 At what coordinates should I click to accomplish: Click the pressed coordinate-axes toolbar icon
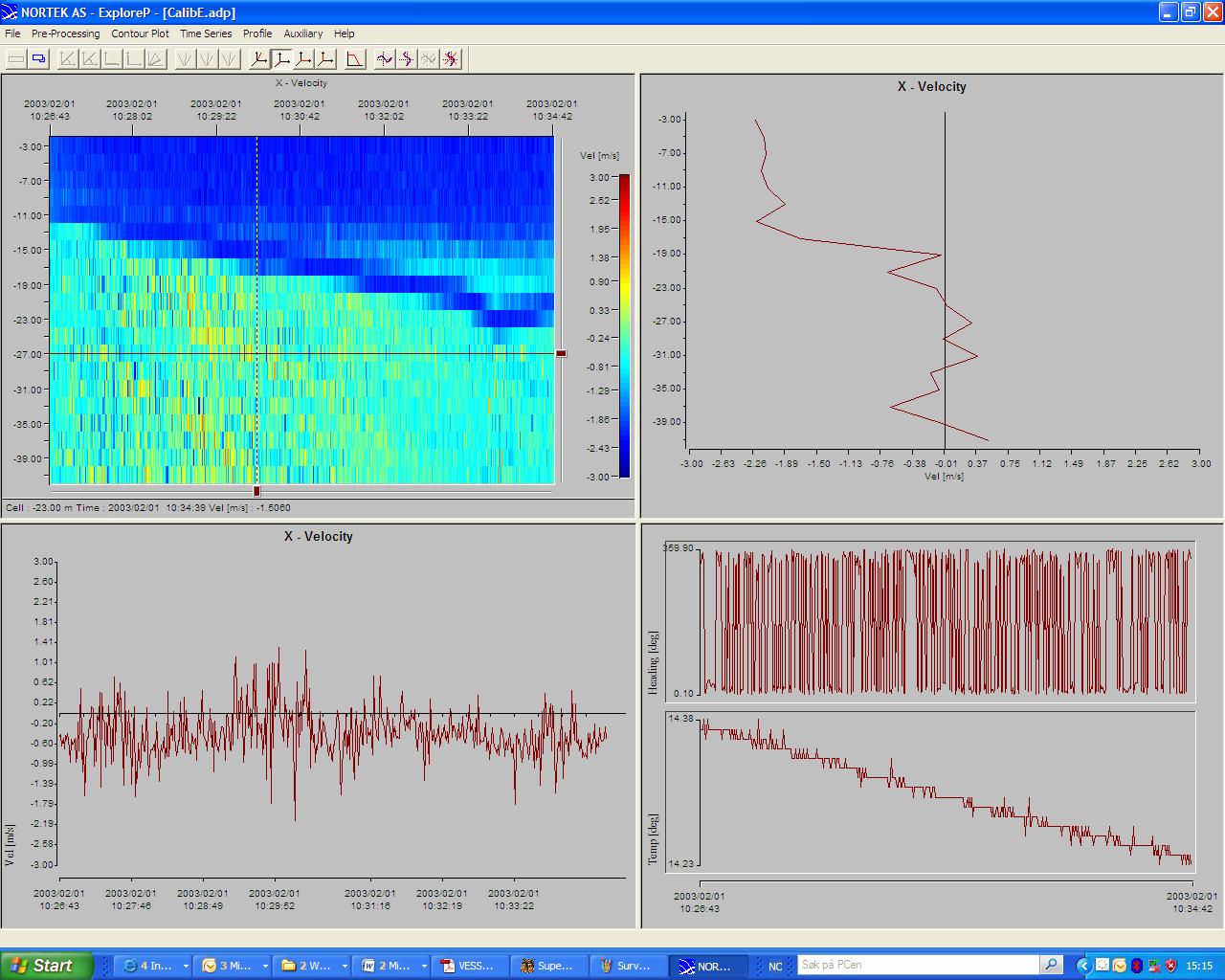point(281,59)
